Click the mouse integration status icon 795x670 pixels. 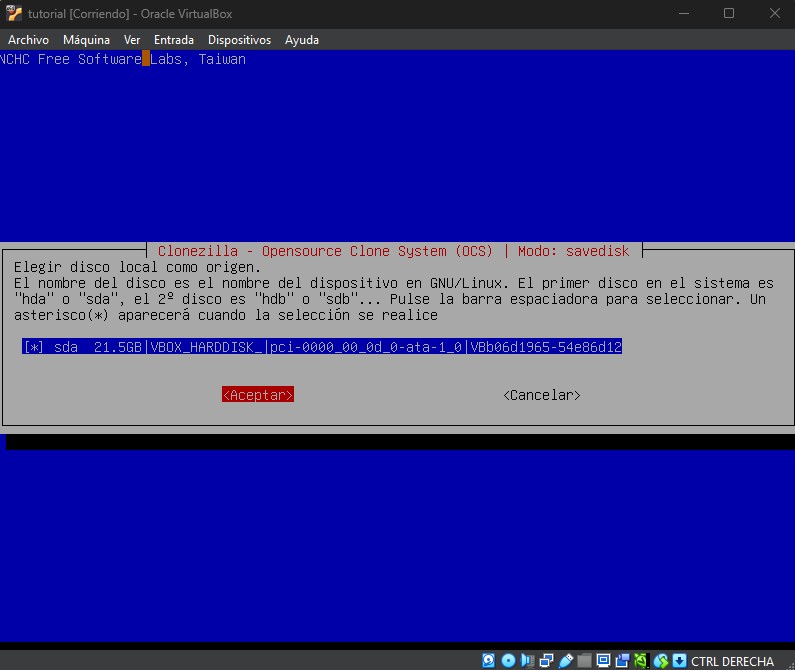[661, 660]
